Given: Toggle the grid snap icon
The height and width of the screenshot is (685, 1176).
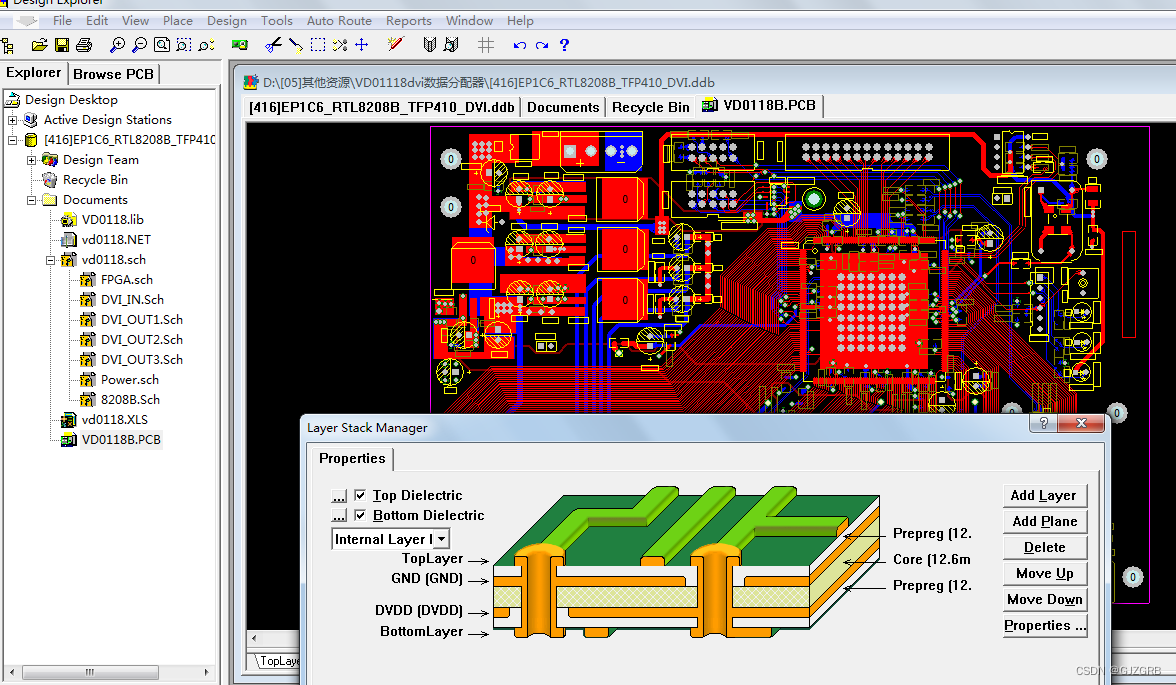Looking at the screenshot, I should (486, 45).
